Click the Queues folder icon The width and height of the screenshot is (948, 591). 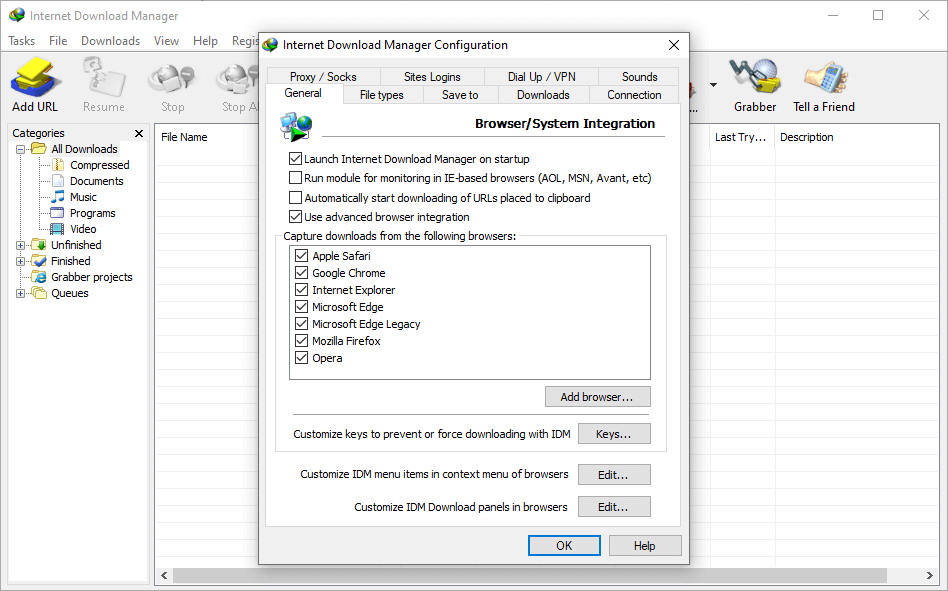tap(39, 293)
